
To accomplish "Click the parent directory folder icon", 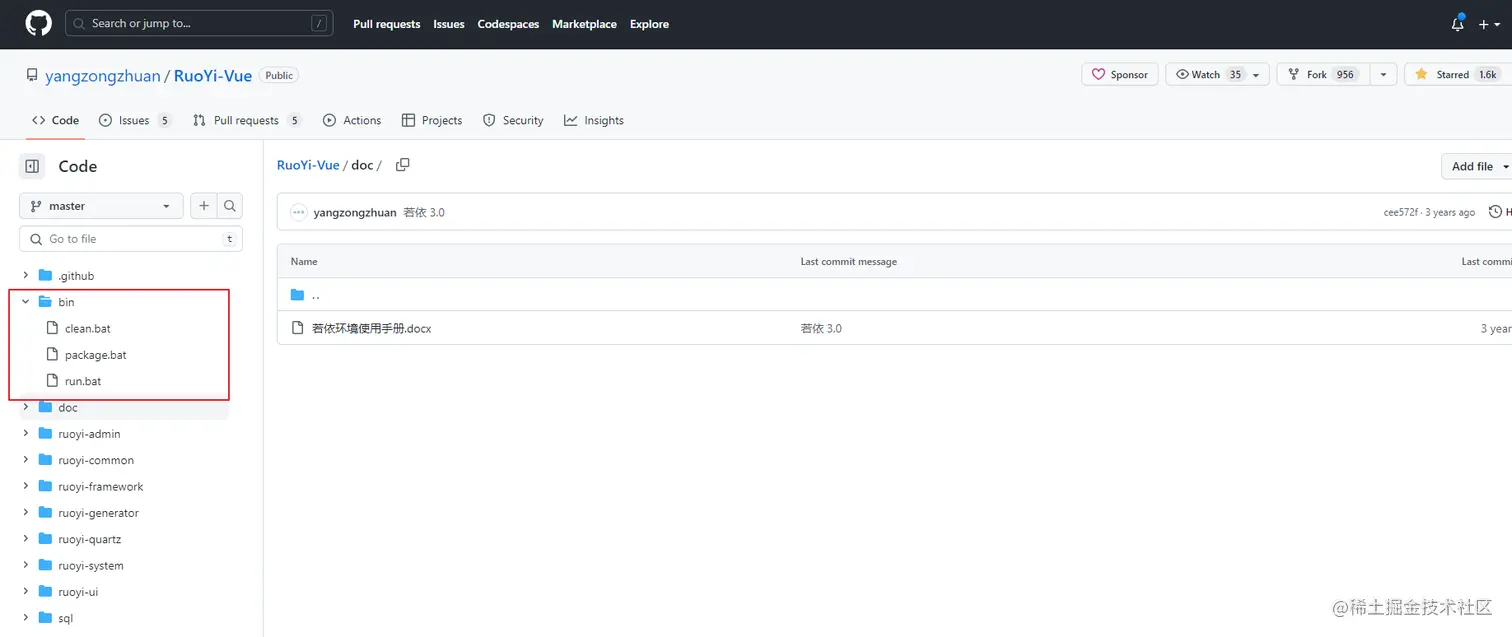I will (297, 295).
